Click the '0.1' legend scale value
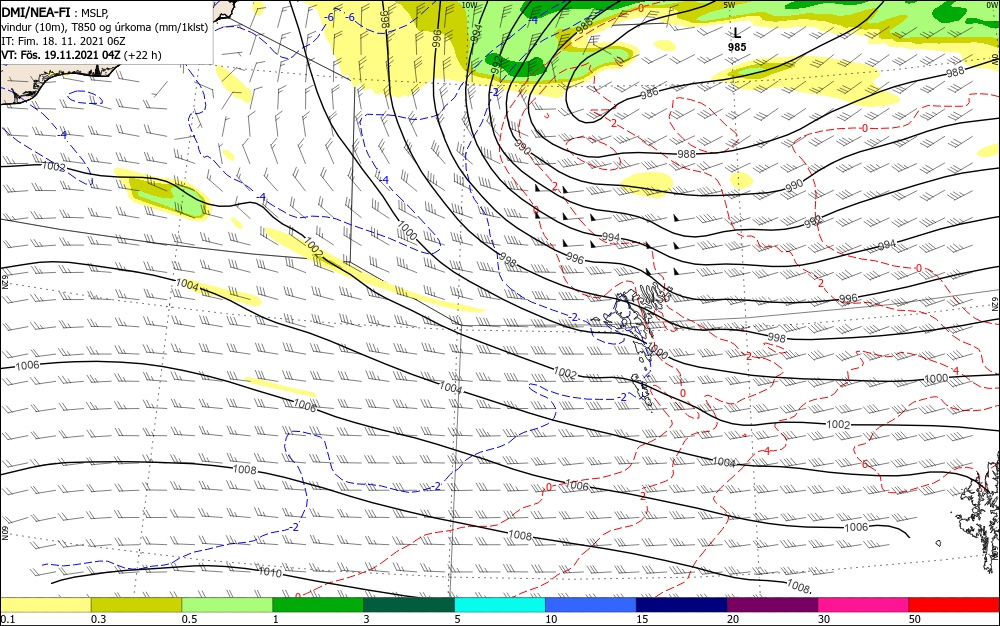 click(8, 619)
